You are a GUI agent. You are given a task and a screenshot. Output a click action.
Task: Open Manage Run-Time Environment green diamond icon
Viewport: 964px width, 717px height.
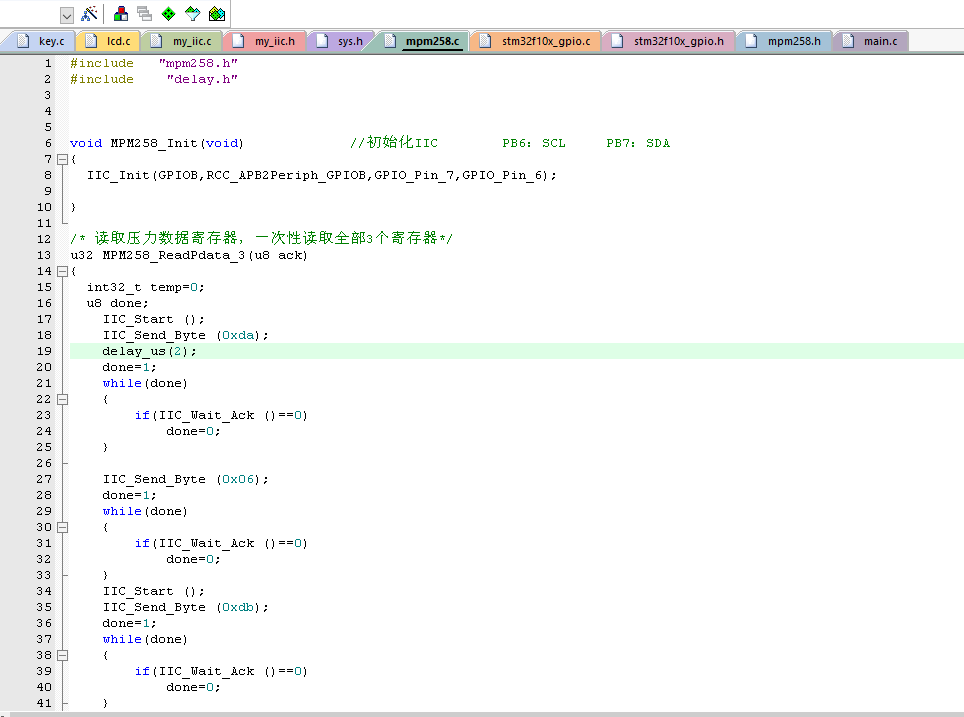(168, 14)
